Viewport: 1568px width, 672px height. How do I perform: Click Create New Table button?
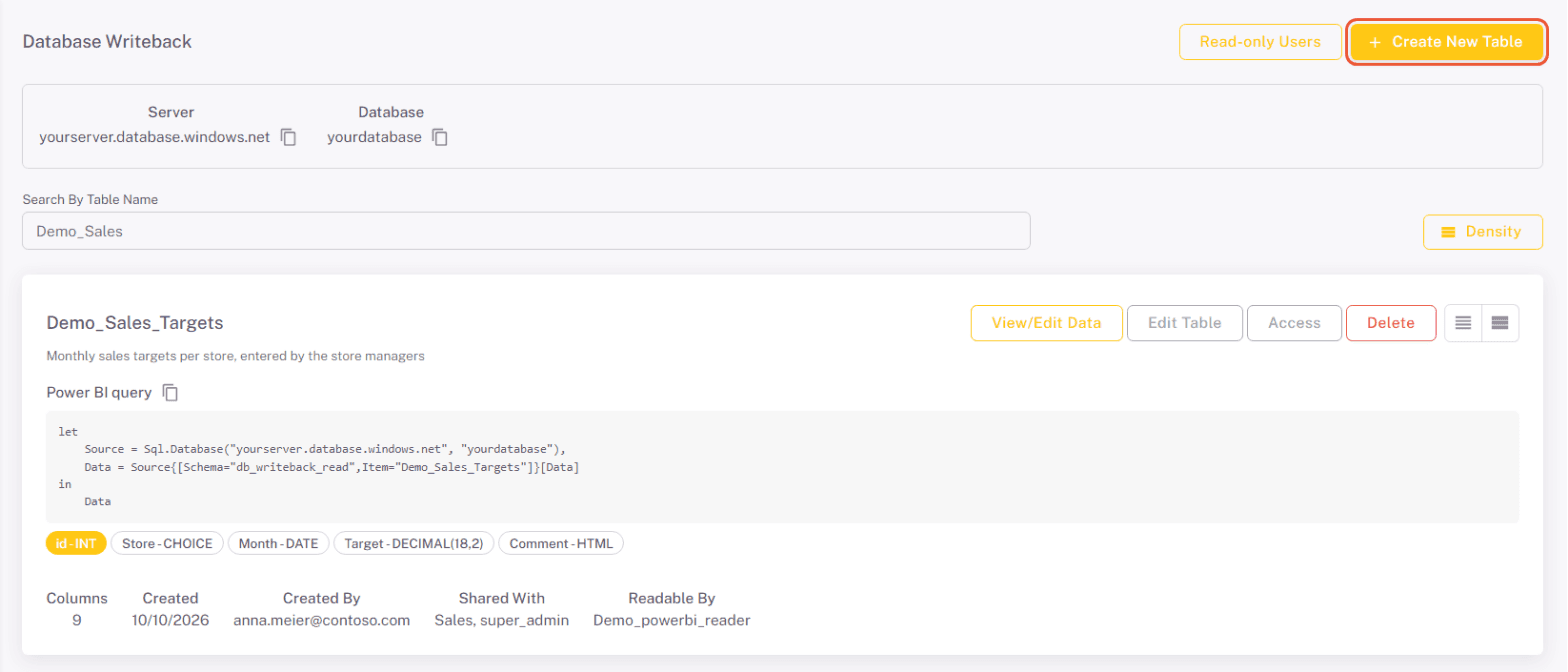(x=1446, y=42)
